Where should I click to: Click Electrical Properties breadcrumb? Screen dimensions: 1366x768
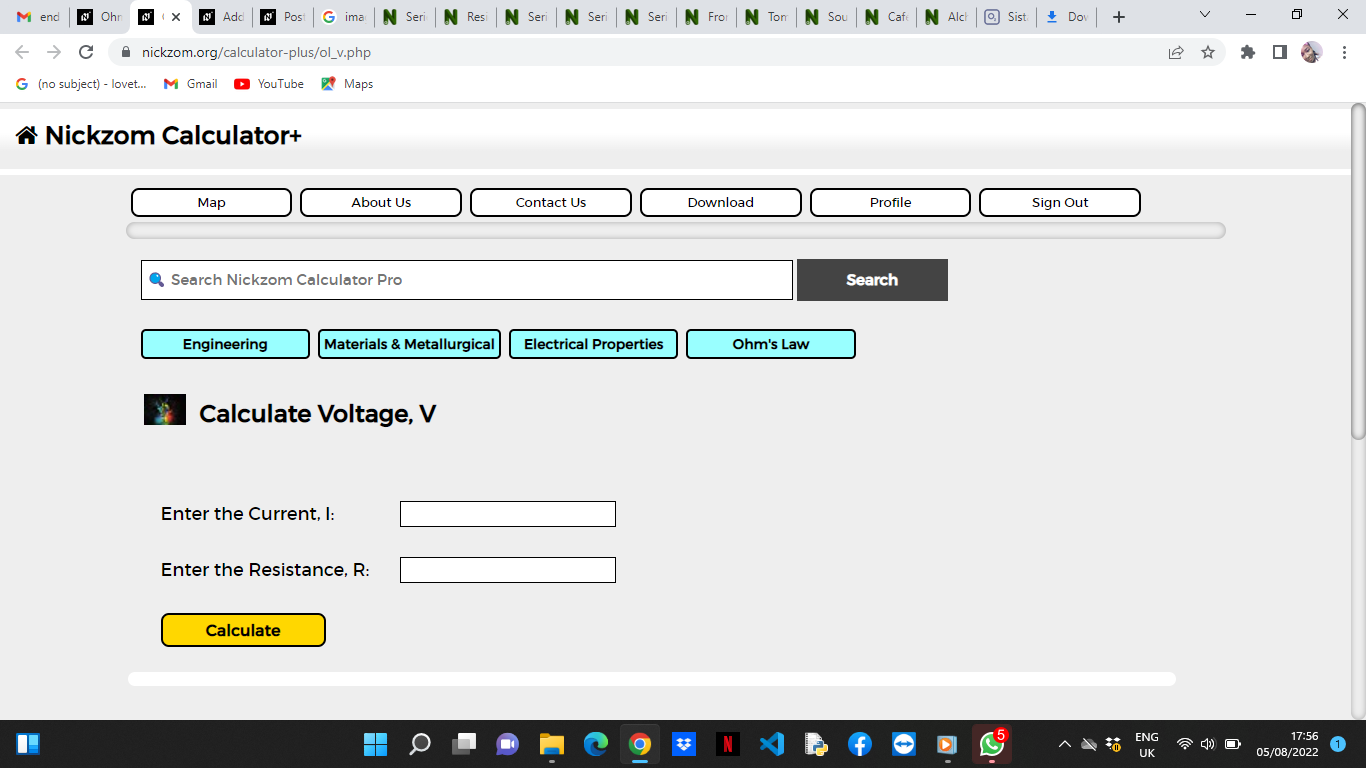pyautogui.click(x=593, y=344)
